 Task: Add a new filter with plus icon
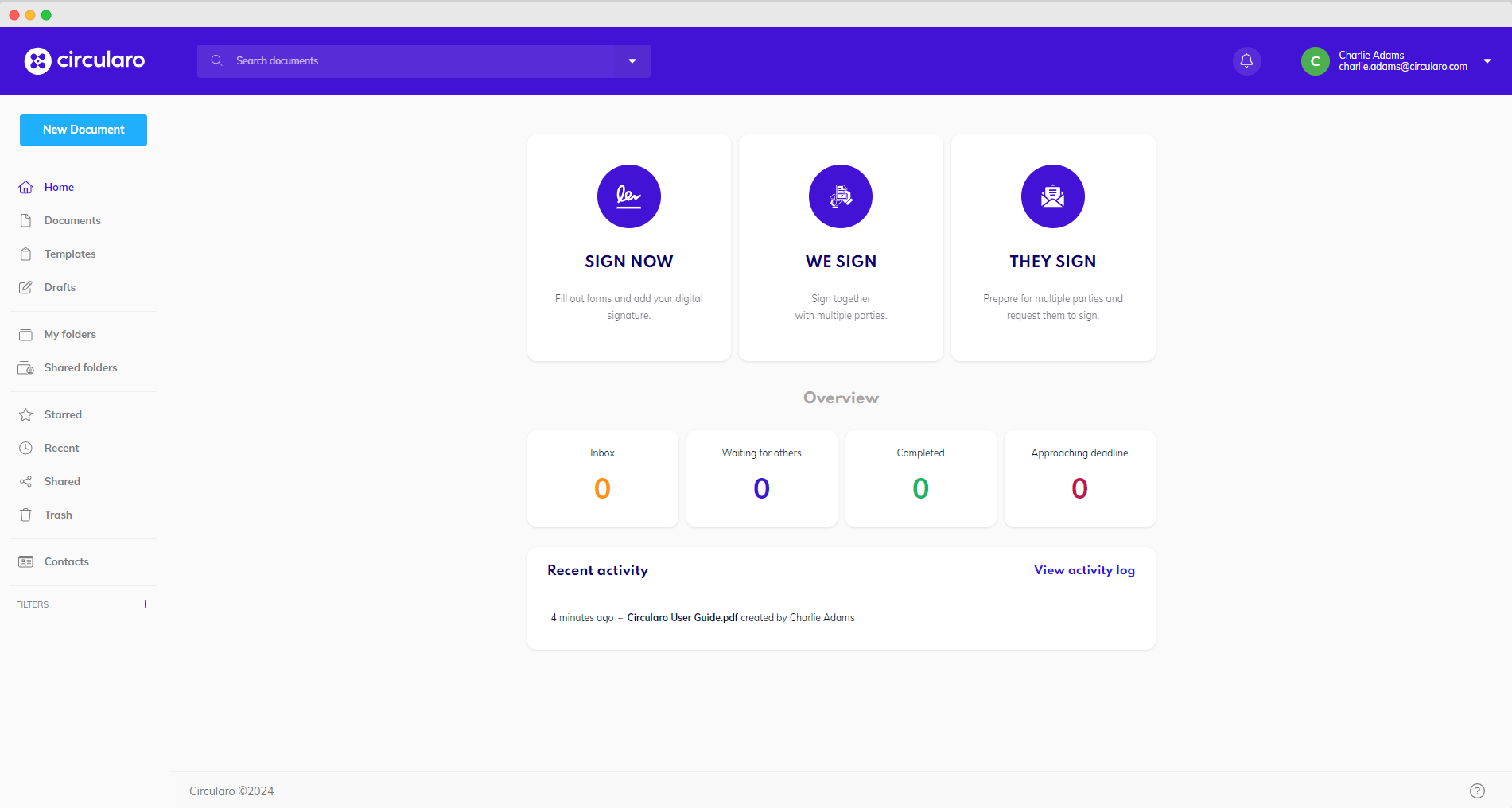click(145, 604)
